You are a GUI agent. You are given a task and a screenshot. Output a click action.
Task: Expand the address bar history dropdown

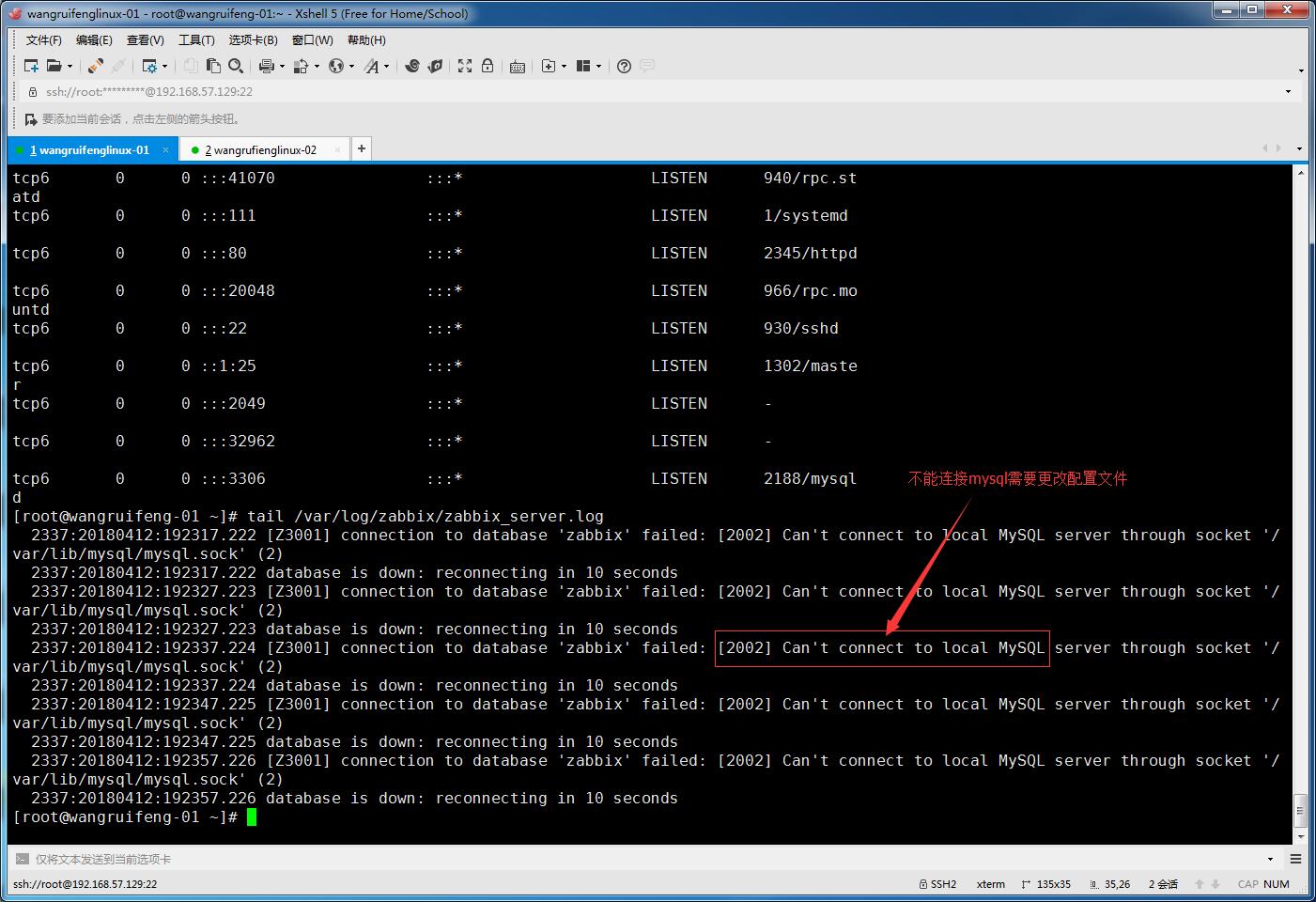point(1288,91)
